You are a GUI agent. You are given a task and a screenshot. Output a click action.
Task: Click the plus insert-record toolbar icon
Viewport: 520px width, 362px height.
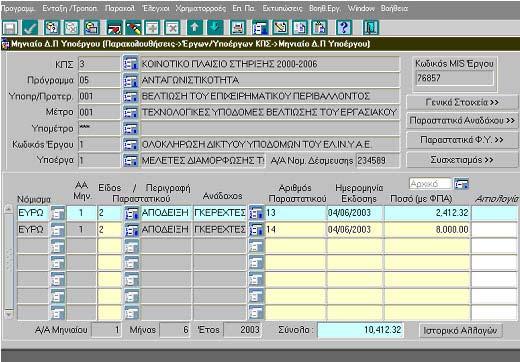(153, 28)
